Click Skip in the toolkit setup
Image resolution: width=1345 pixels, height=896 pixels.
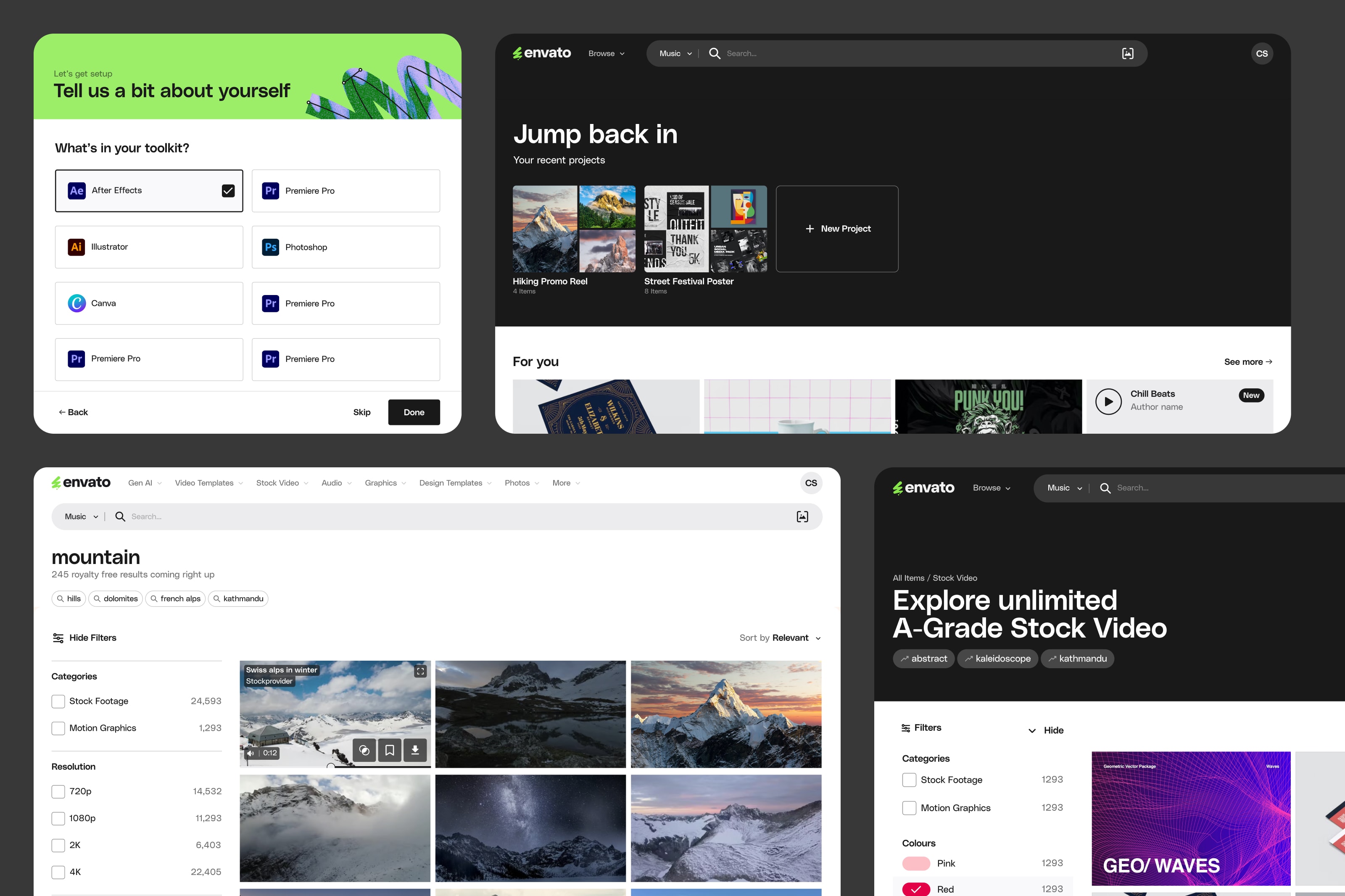[x=361, y=412]
